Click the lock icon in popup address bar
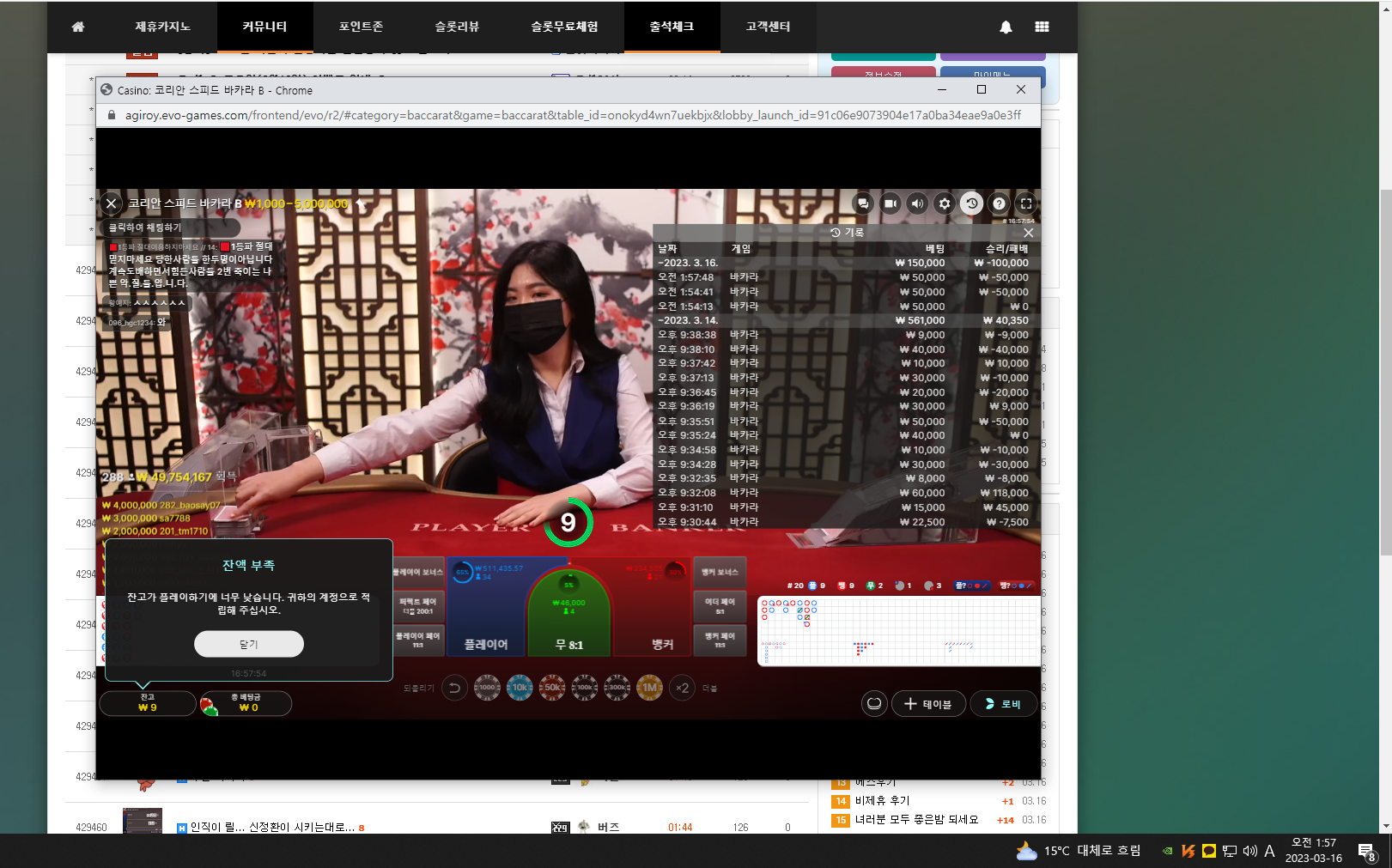 pyautogui.click(x=112, y=115)
